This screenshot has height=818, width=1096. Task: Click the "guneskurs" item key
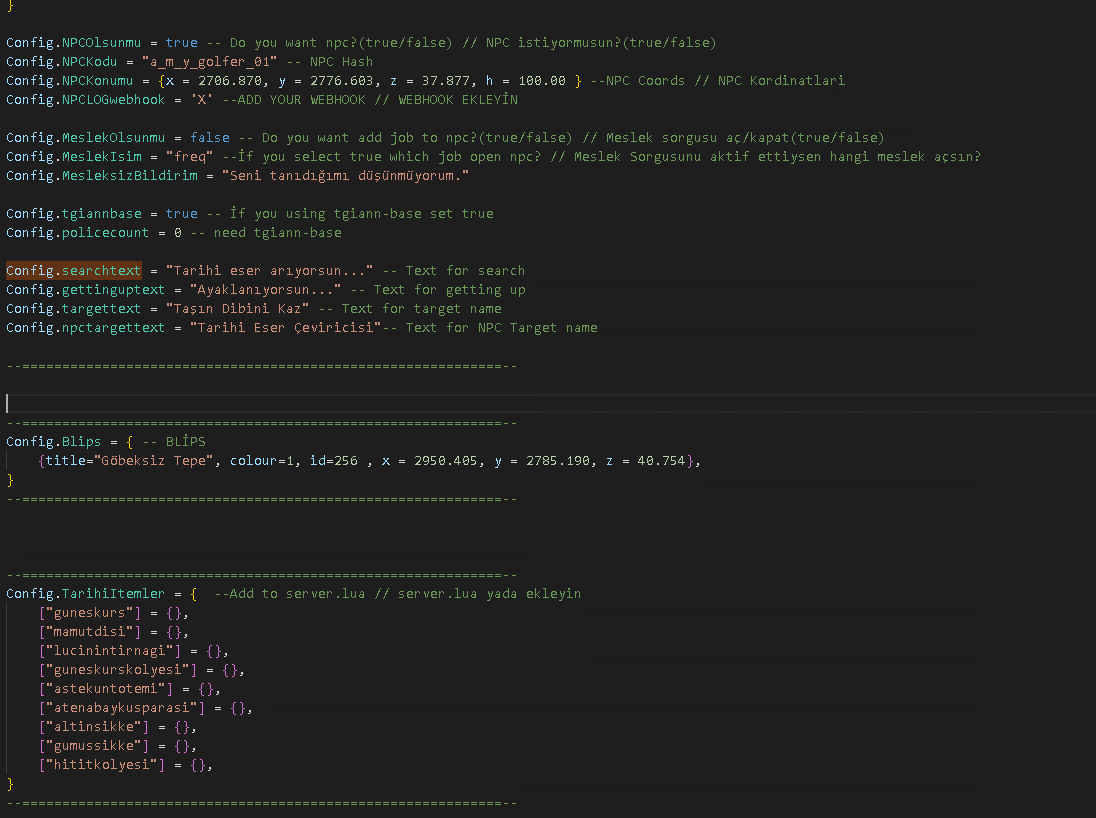click(88, 613)
